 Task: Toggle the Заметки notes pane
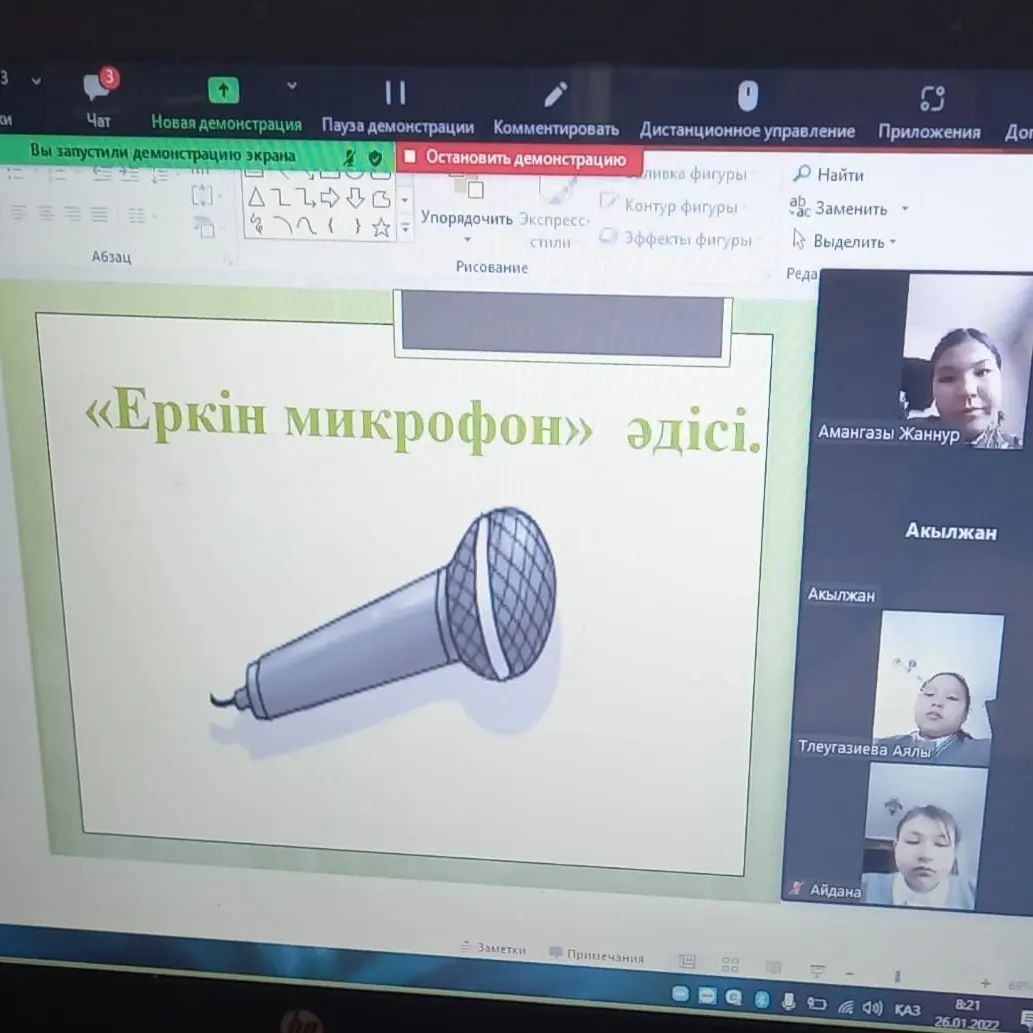494,949
